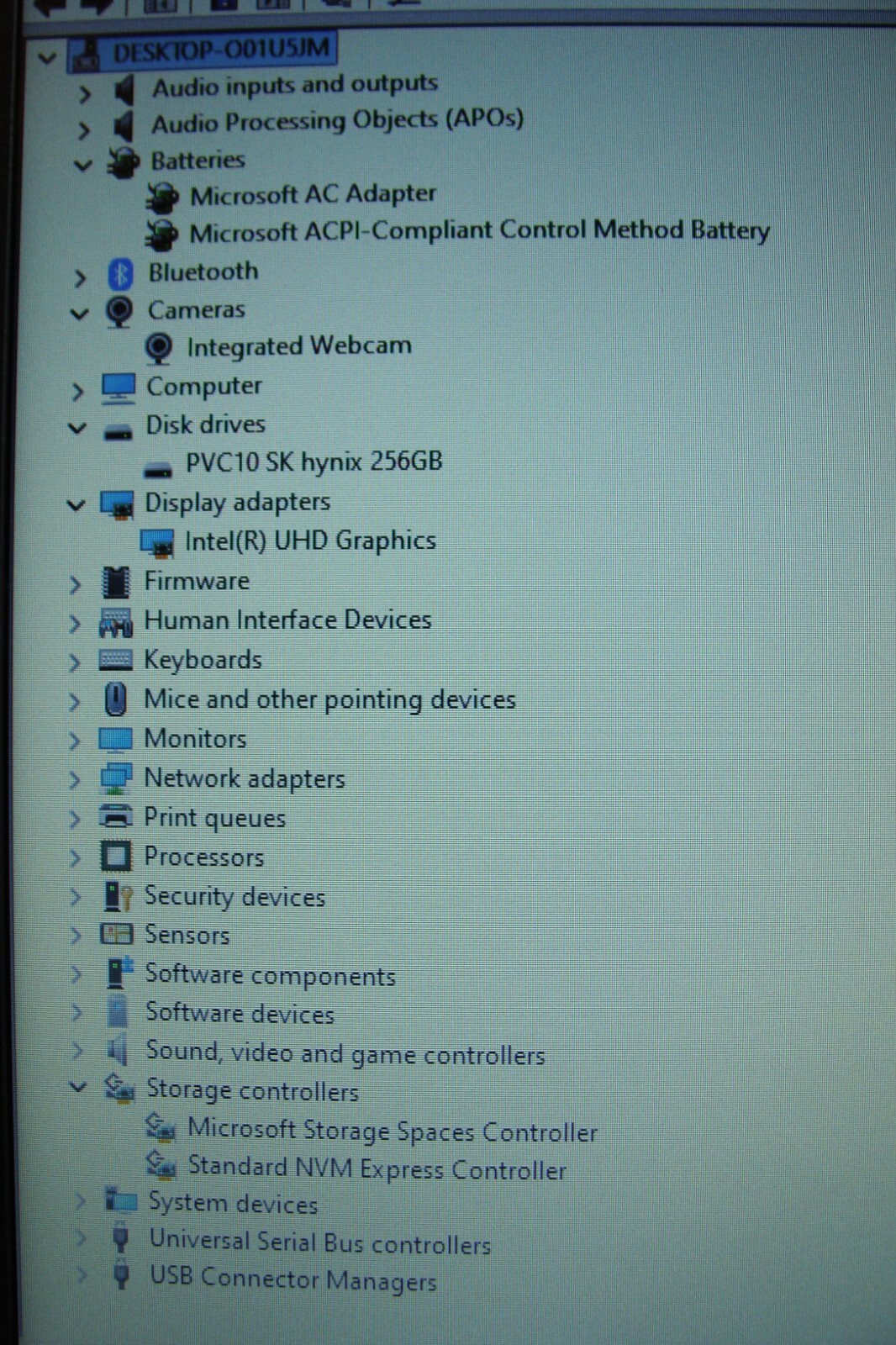Select PVC10 SK hynix 256GB drive
896x1345 pixels.
click(x=314, y=462)
